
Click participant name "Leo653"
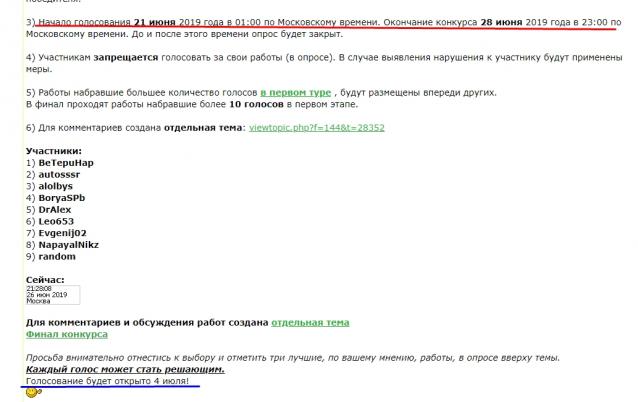pyautogui.click(x=56, y=222)
